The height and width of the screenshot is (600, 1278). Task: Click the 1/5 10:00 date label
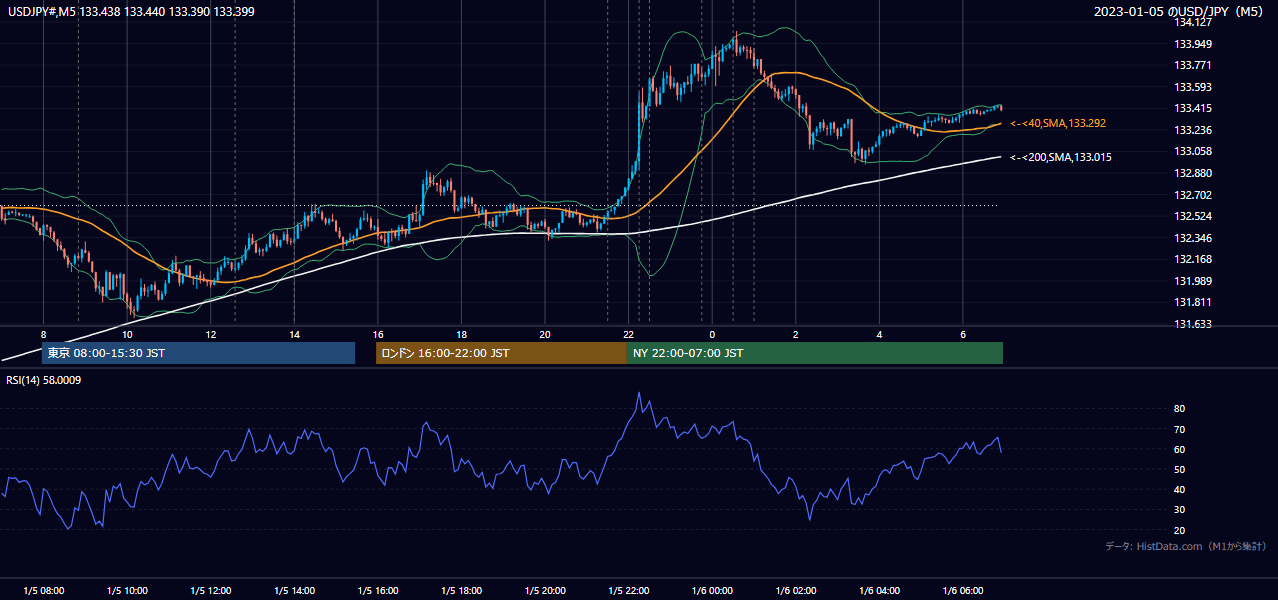127,591
